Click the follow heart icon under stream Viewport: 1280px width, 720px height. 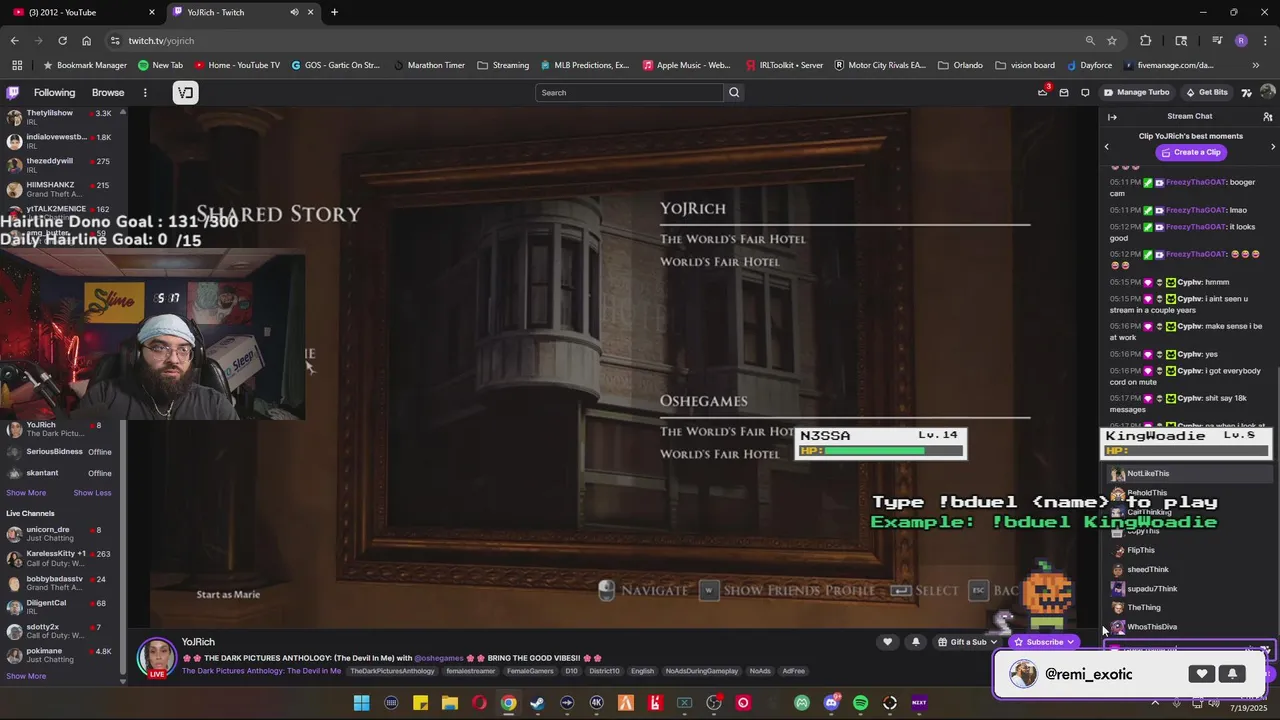click(x=887, y=642)
